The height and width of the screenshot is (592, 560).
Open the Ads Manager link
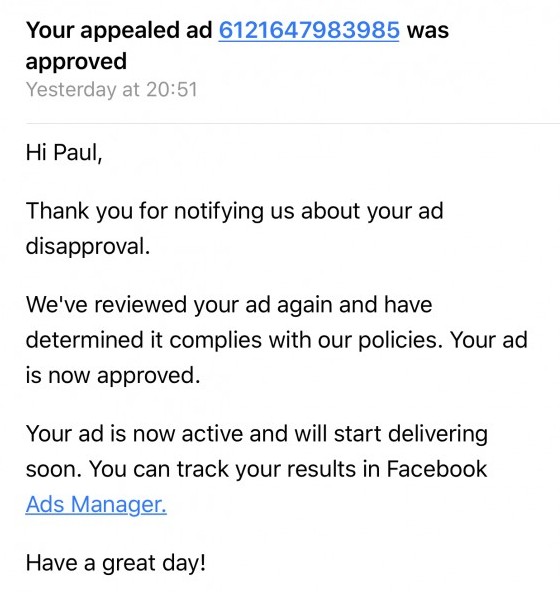(96, 504)
